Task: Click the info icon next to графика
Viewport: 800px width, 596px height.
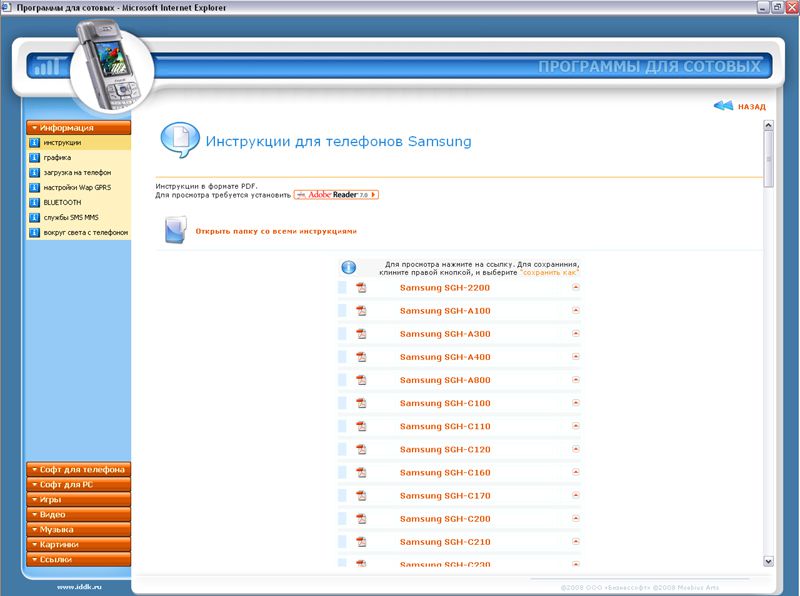Action: [35, 157]
